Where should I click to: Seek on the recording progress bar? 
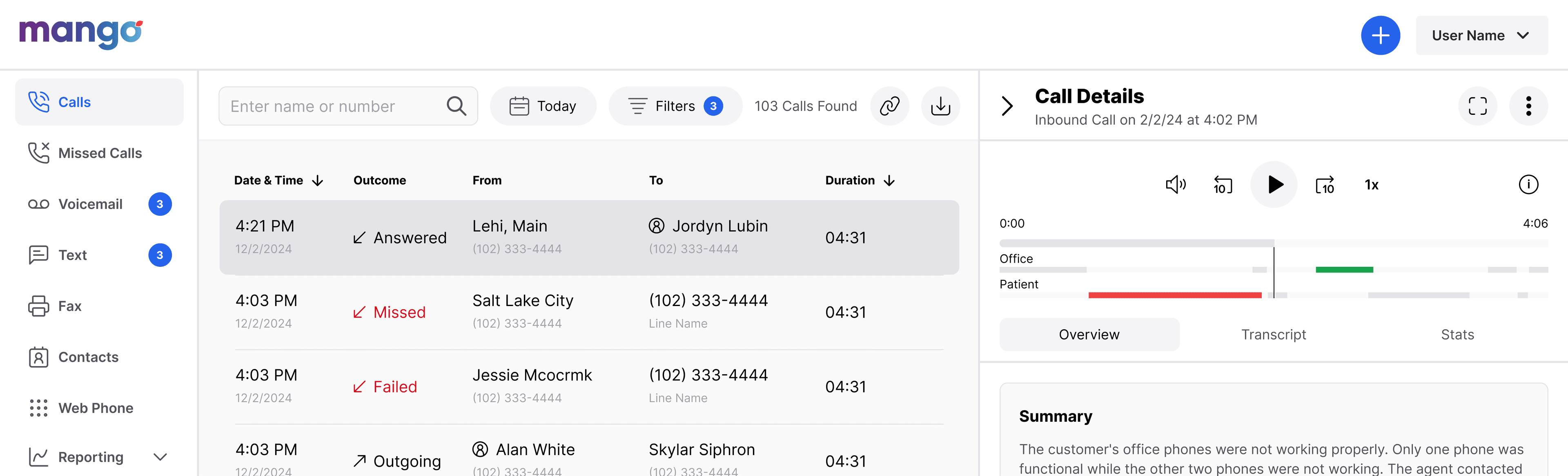(x=1274, y=244)
